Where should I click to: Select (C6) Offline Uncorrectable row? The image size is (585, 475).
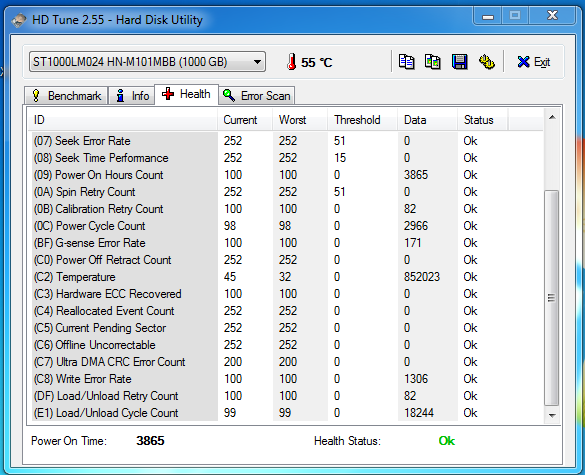click(x=286, y=345)
